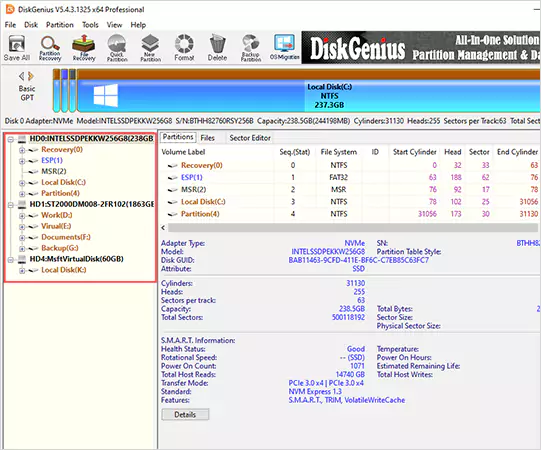Image resolution: width=541 pixels, height=450 pixels.
Task: Click the partition icon beside Recovery(0) in the table
Action: click(x=173, y=166)
